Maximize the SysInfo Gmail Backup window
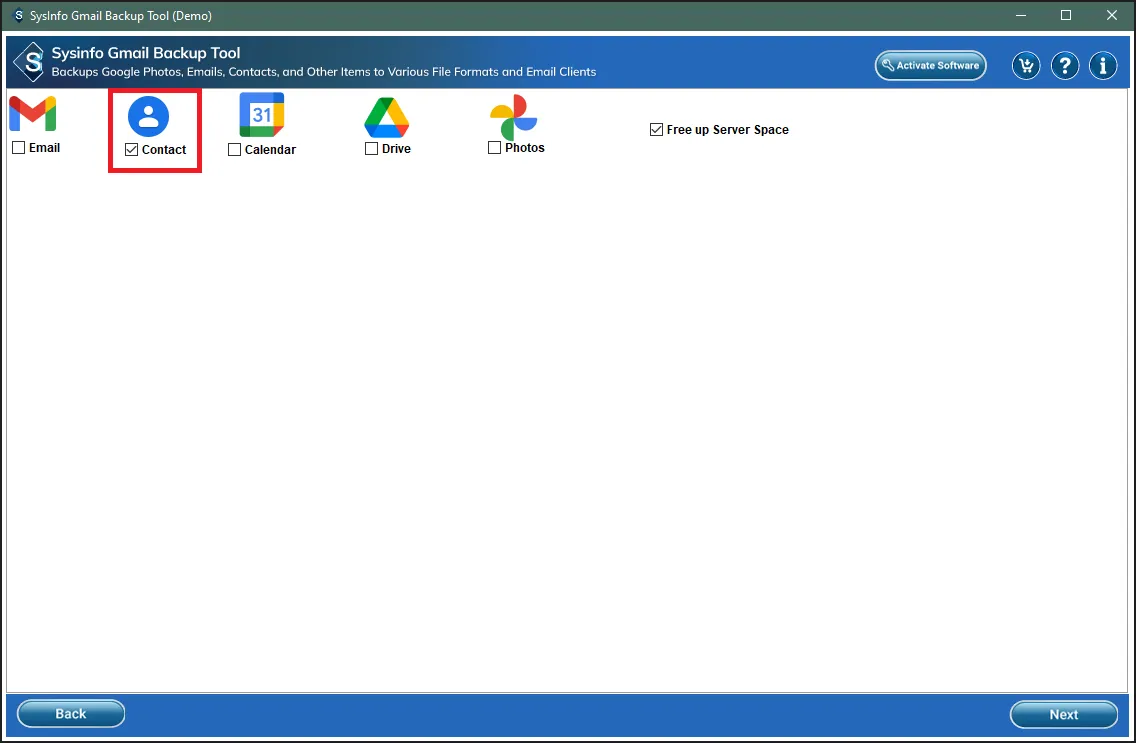Viewport: 1136px width, 743px height. click(x=1066, y=15)
